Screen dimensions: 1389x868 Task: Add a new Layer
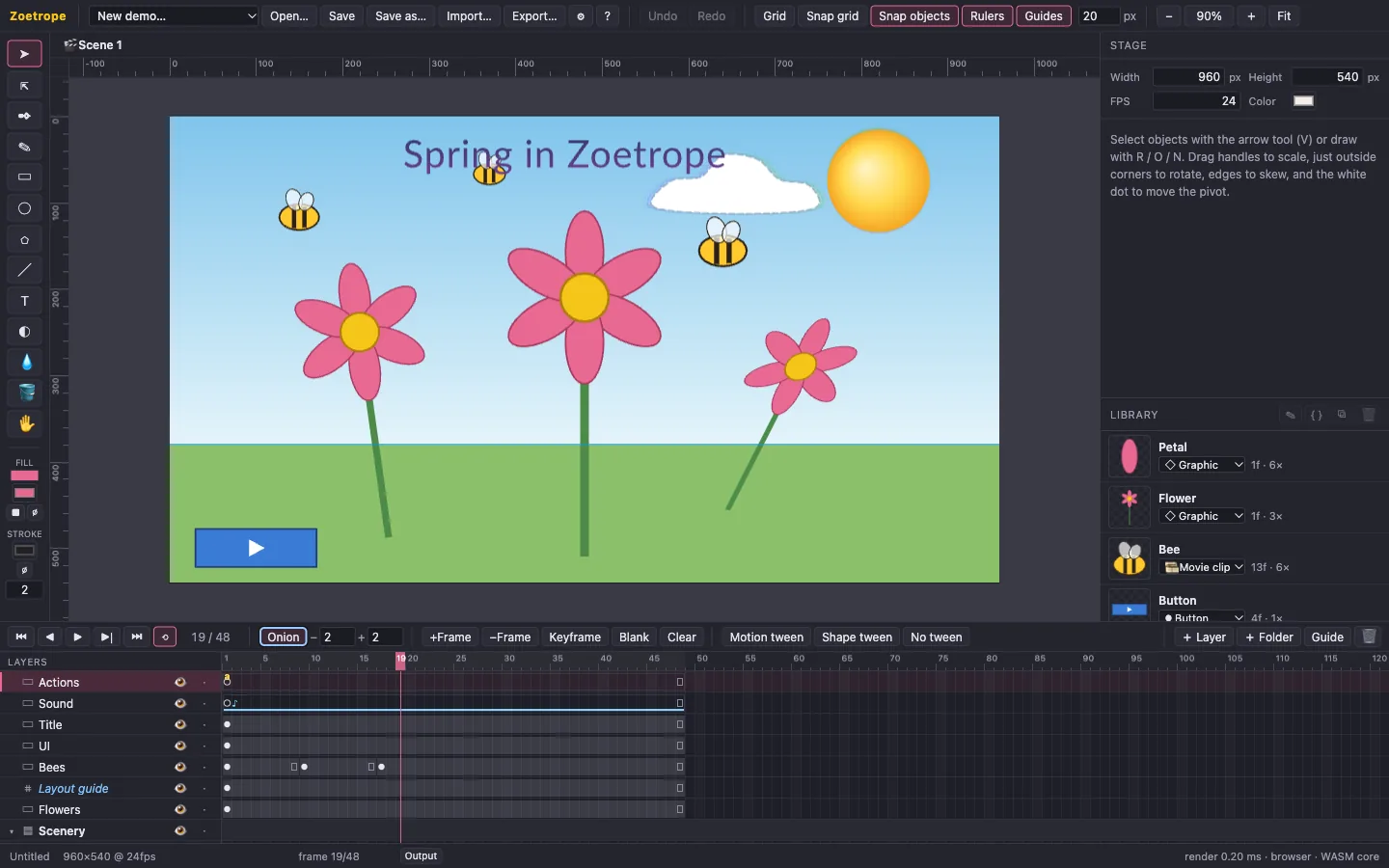[x=1205, y=637]
